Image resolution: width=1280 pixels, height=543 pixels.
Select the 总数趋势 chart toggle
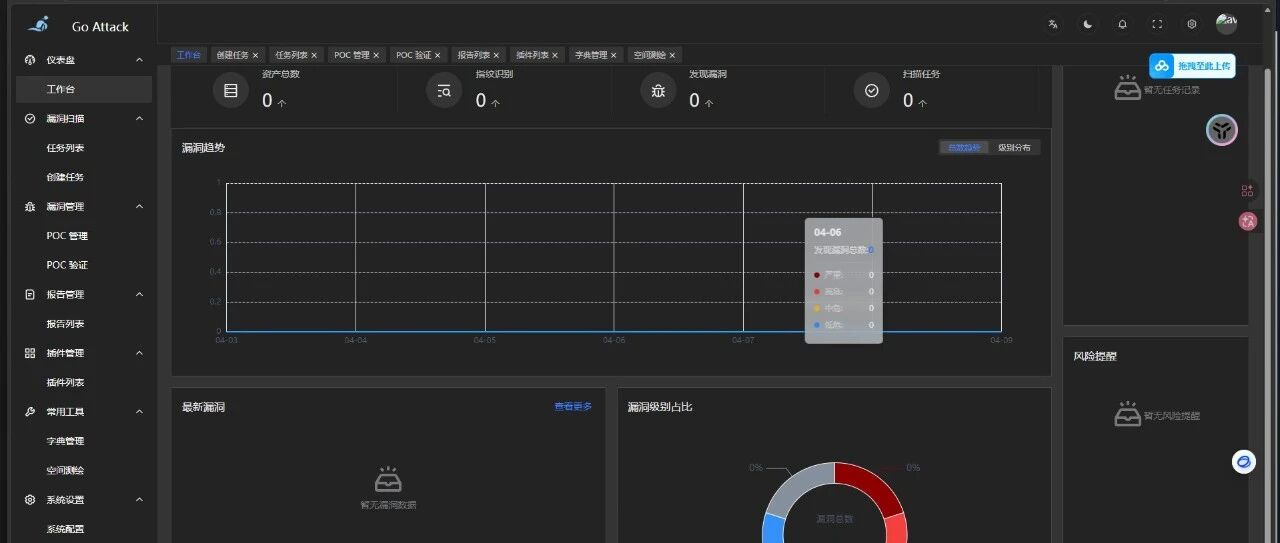coord(964,147)
